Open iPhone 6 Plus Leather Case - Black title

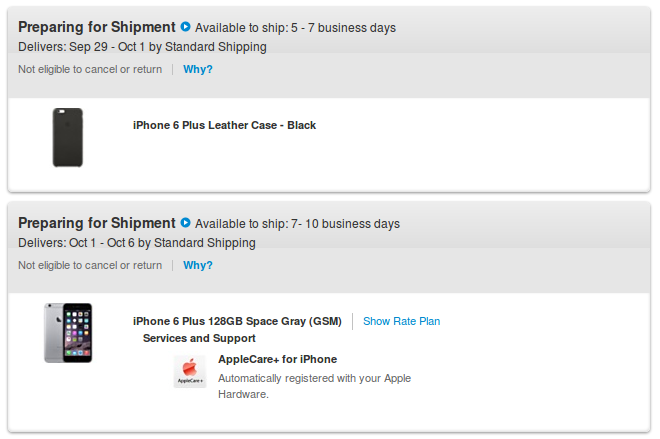(224, 125)
